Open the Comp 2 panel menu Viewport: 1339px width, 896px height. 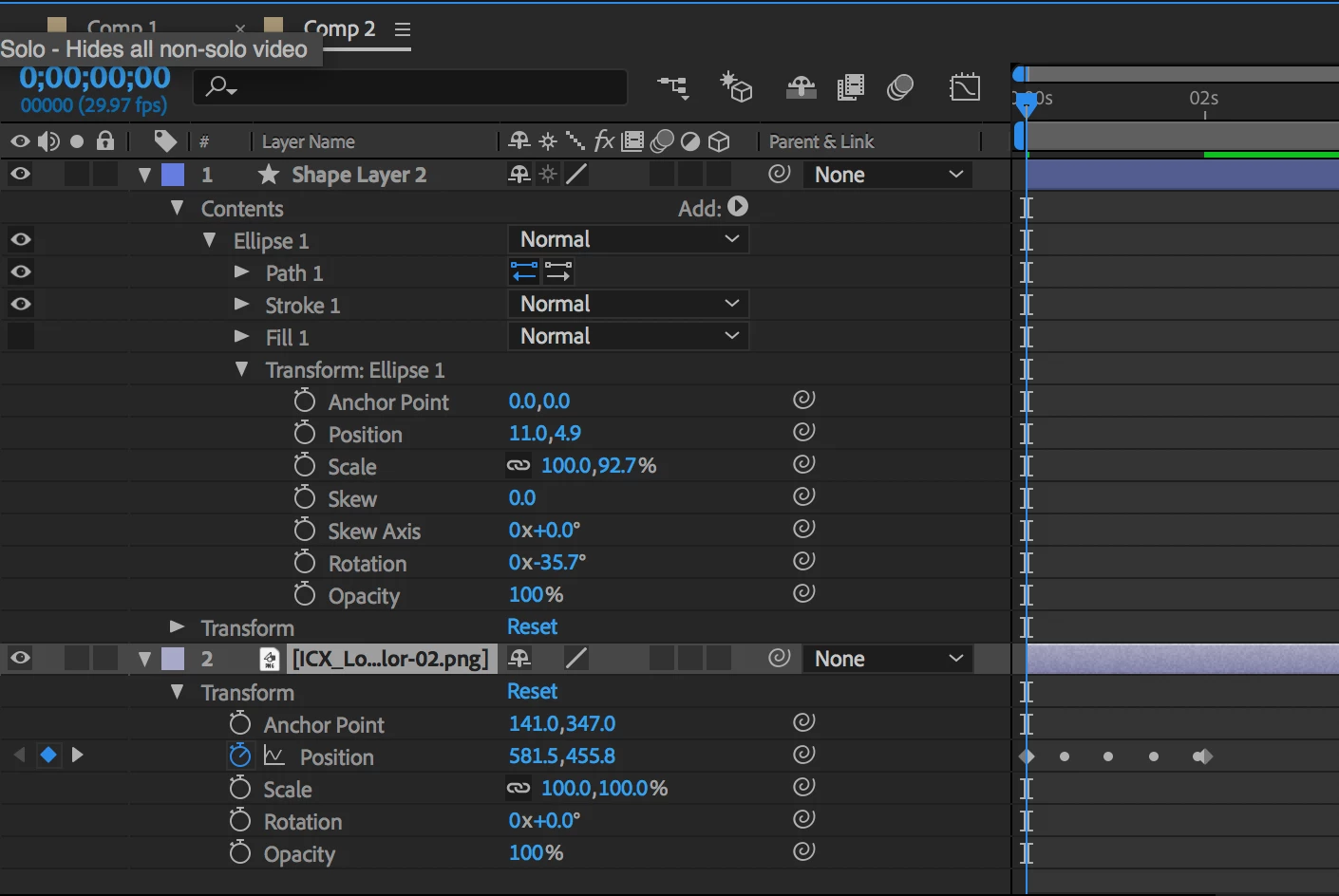click(x=403, y=29)
